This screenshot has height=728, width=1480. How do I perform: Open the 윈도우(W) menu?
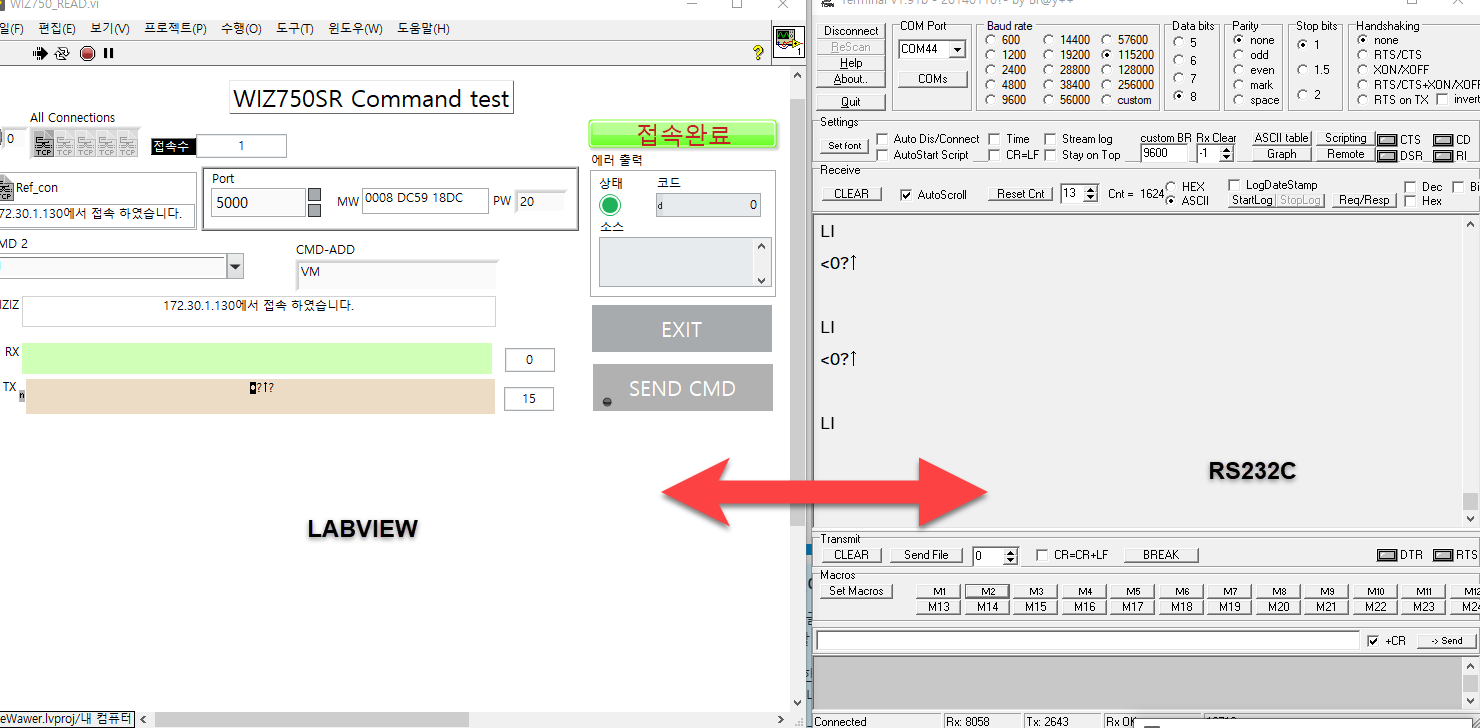355,28
